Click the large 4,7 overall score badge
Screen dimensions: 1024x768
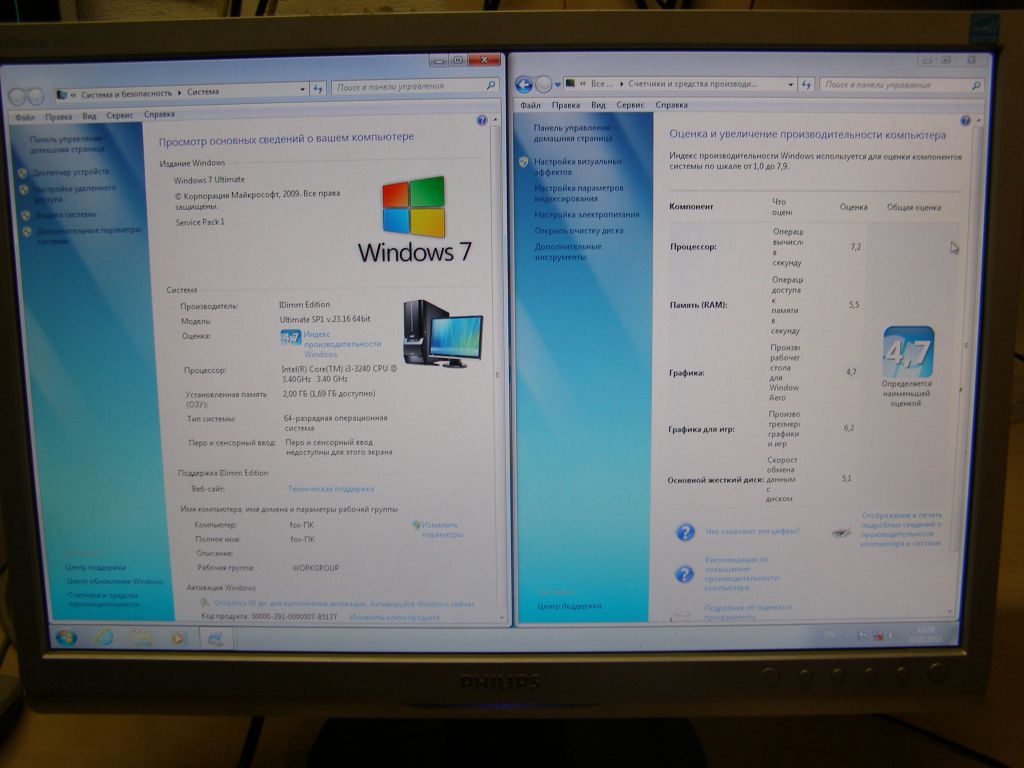(908, 353)
